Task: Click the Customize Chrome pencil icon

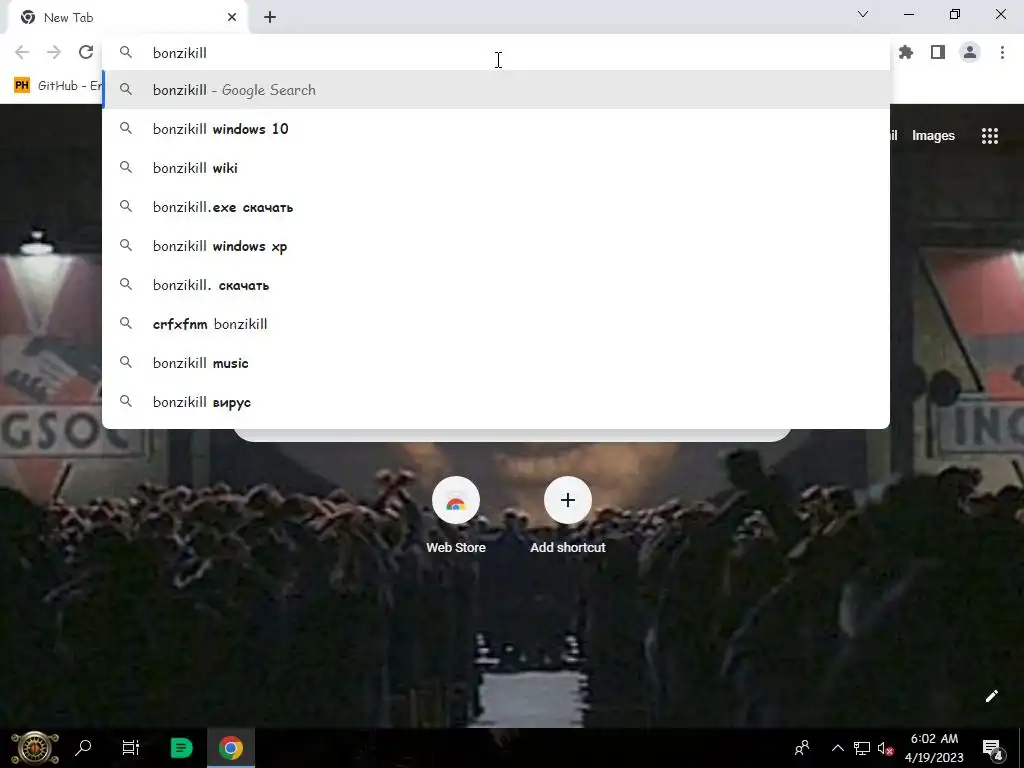Action: (991, 696)
